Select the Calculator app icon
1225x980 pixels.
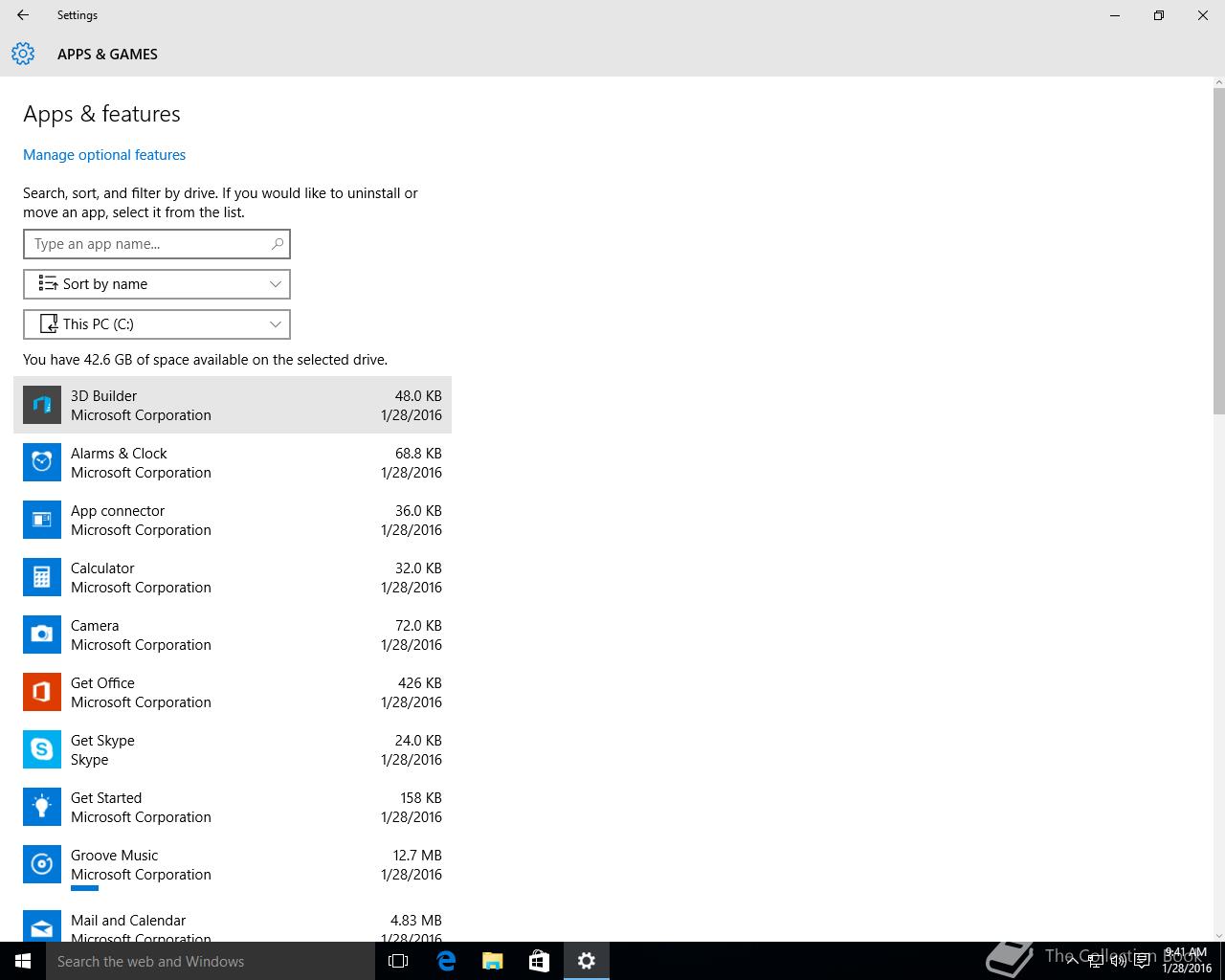coord(42,577)
